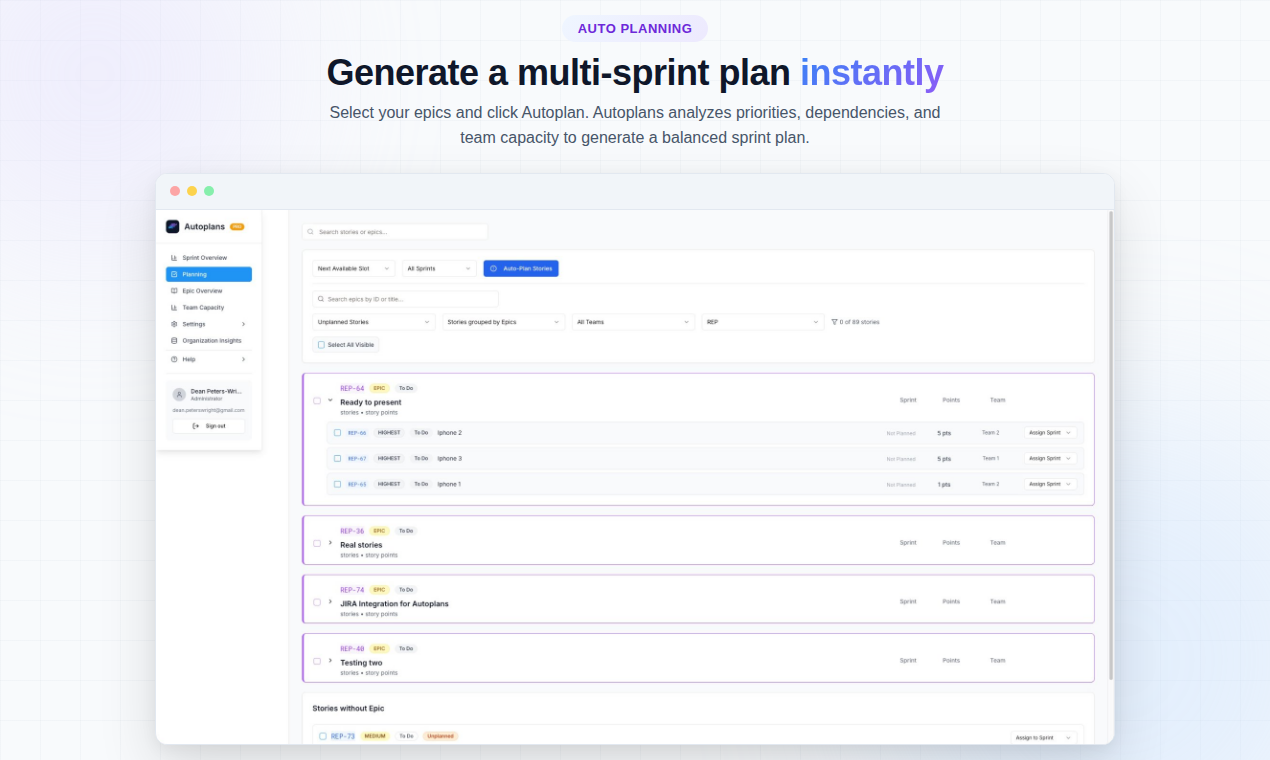Check the Select All Visible box

pyautogui.click(x=321, y=345)
